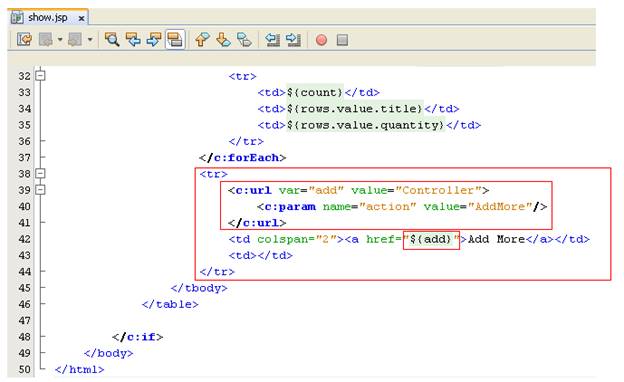624x382 pixels.
Task: Open the Back history dropdown arrow
Action: (x=60, y=39)
